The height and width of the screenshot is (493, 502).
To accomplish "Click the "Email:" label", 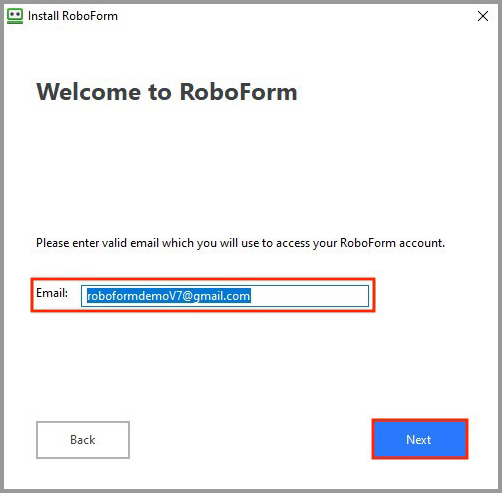I will [x=52, y=293].
